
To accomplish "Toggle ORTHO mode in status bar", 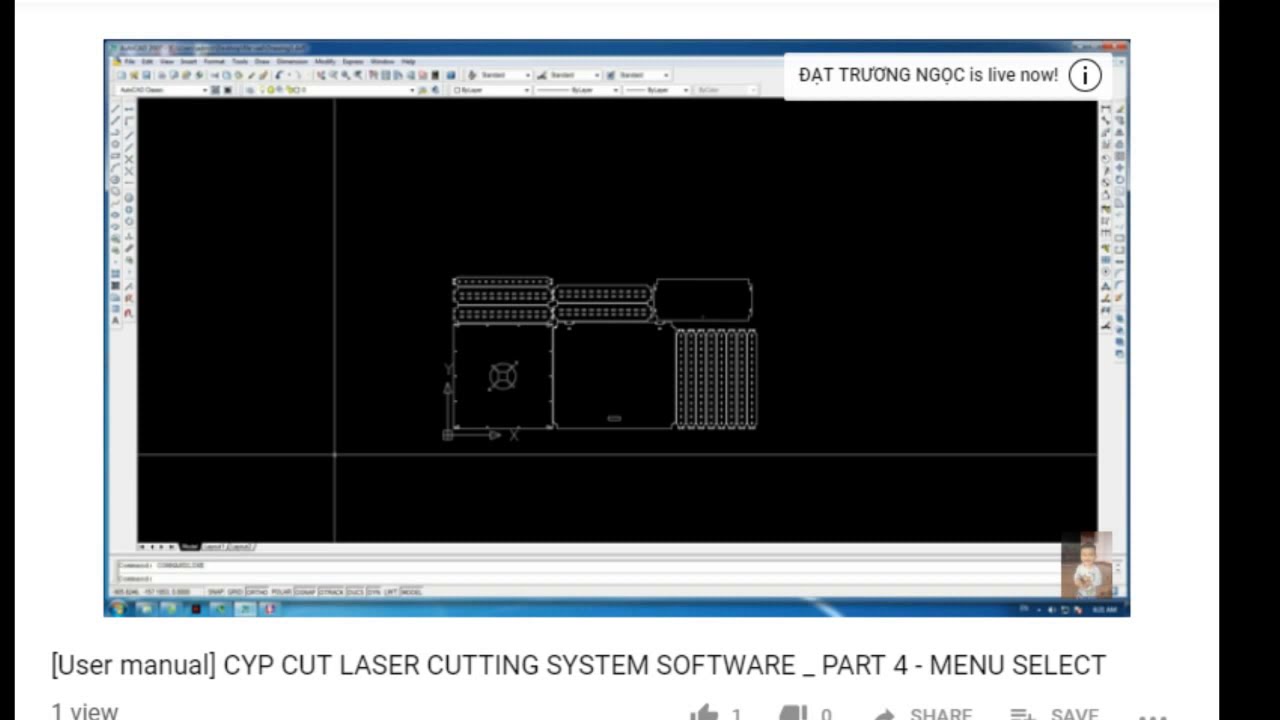I will (x=257, y=592).
